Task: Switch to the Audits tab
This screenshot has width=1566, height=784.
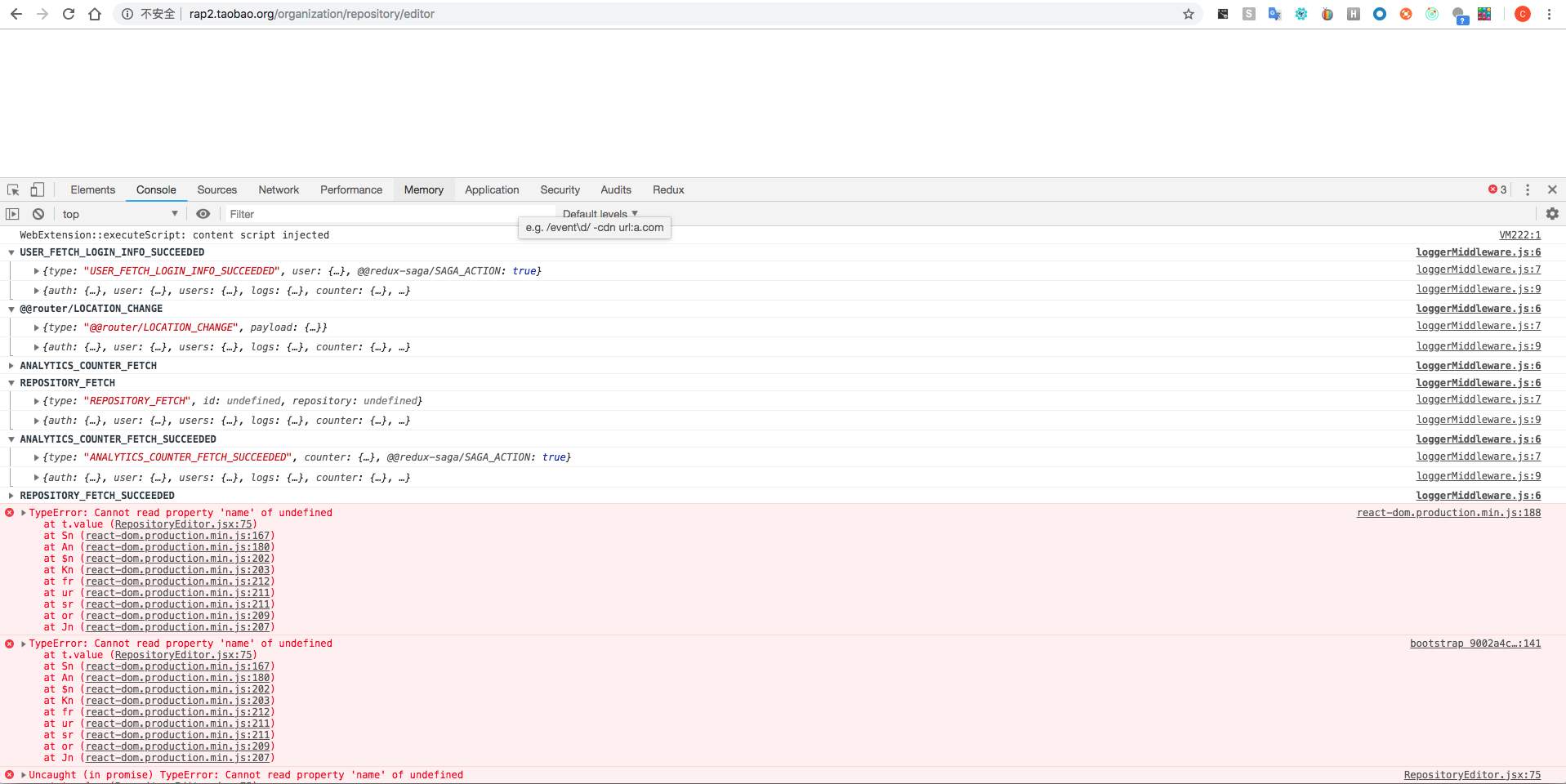Action: [616, 189]
